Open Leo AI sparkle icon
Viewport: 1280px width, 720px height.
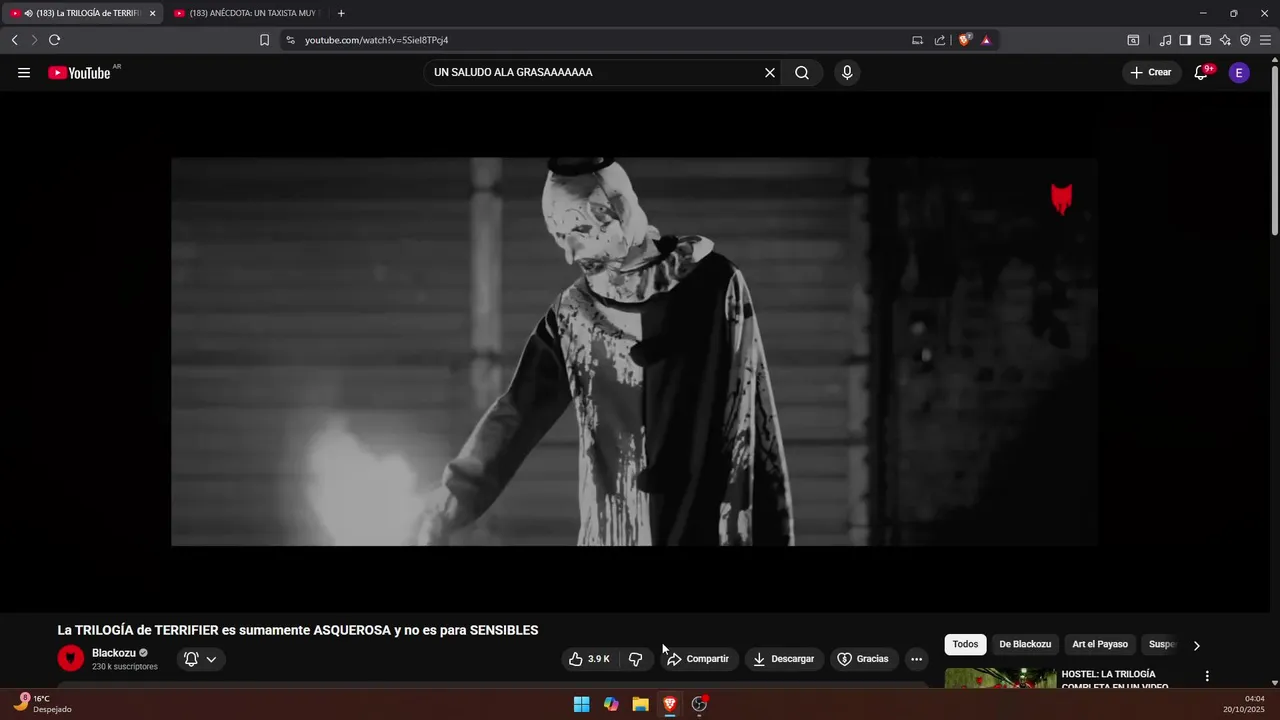(x=1225, y=40)
